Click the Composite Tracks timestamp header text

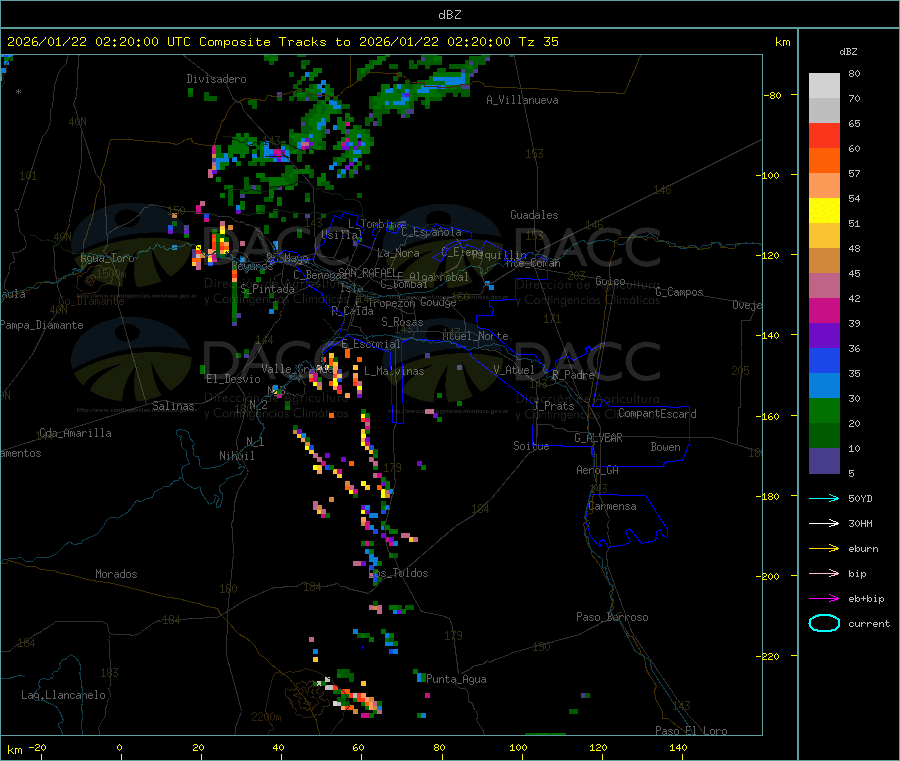[x=282, y=42]
